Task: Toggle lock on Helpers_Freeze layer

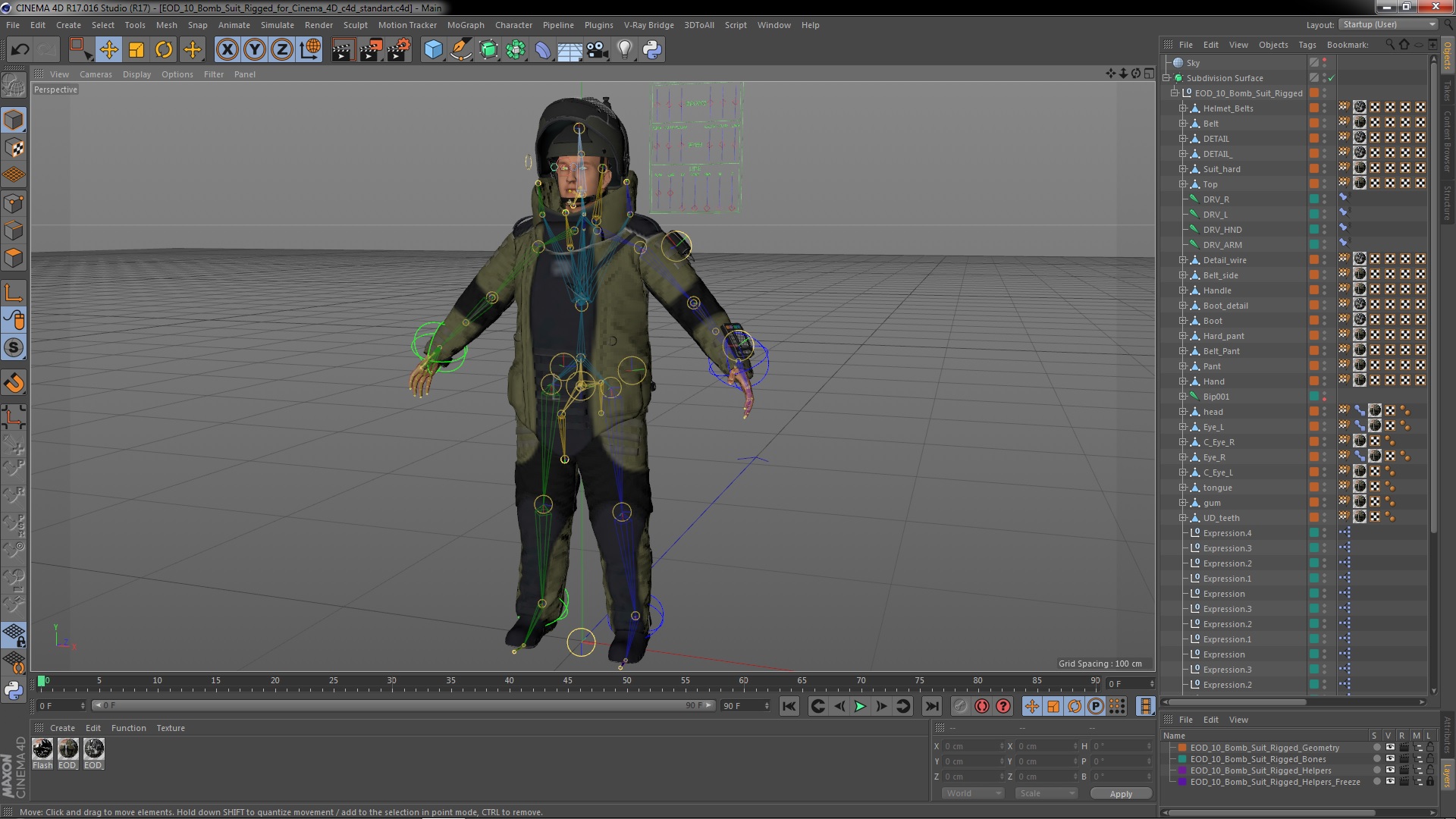Action: (1429, 782)
